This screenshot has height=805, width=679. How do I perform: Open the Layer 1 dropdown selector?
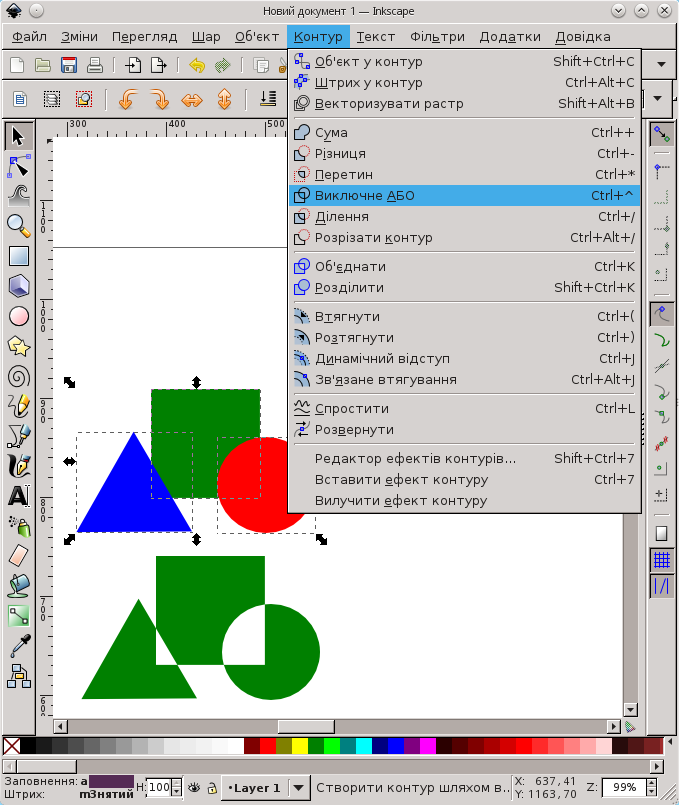tap(300, 787)
